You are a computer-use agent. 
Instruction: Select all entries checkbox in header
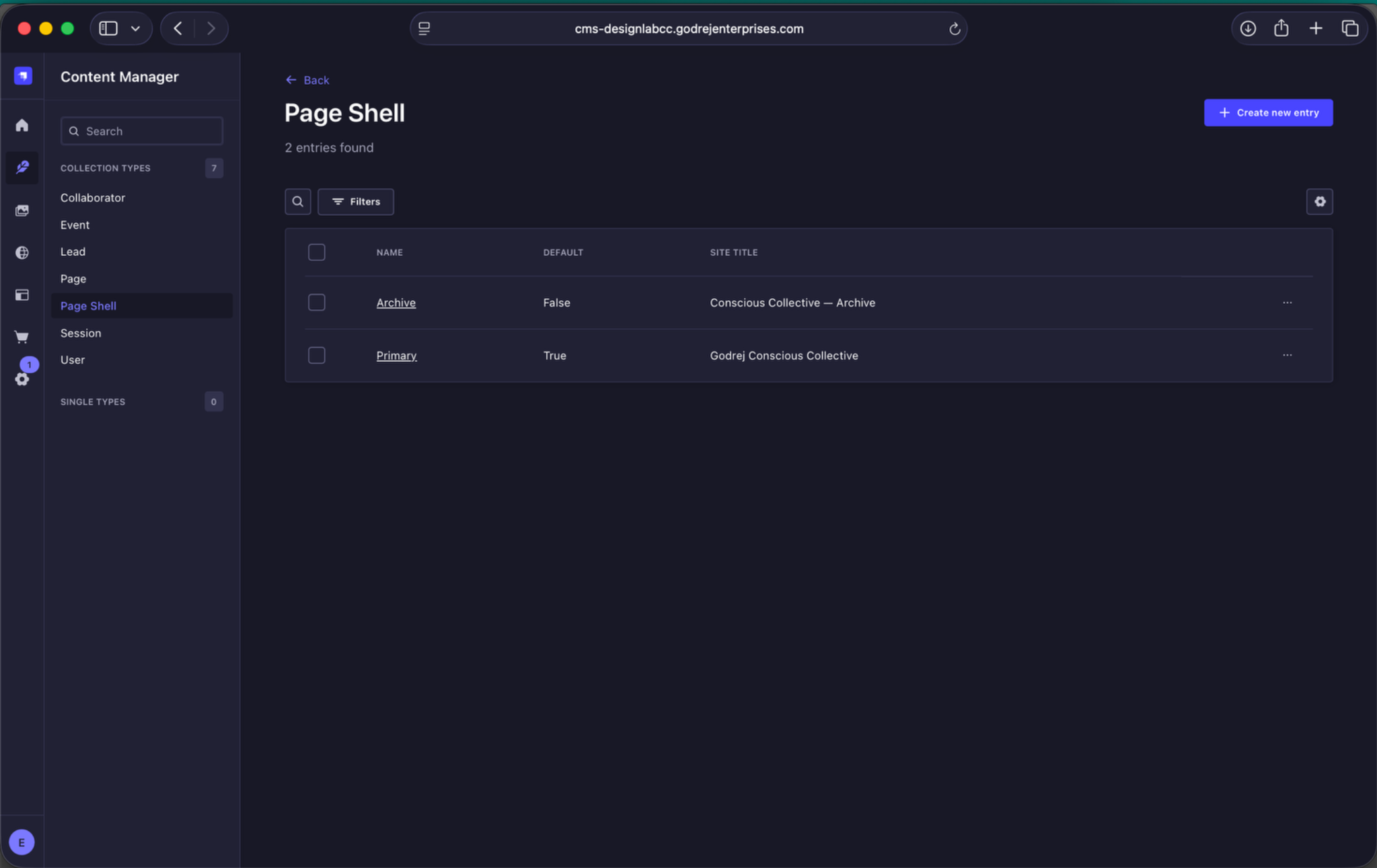[x=317, y=252]
